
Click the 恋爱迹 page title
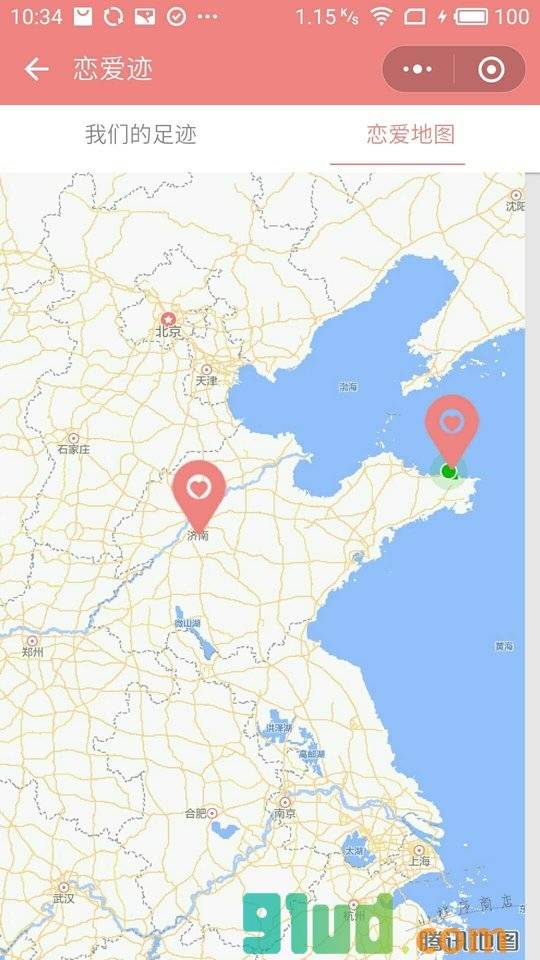coord(113,69)
